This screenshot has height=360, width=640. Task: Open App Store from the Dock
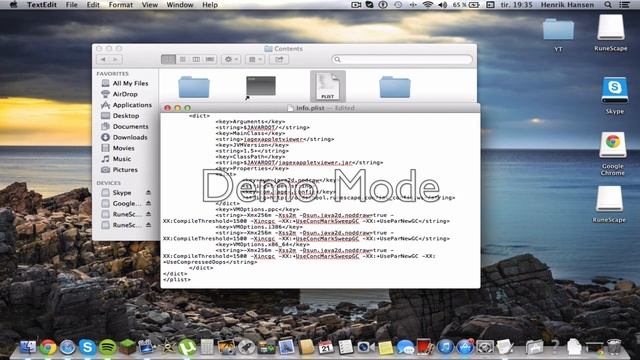pyautogui.click(x=465, y=347)
